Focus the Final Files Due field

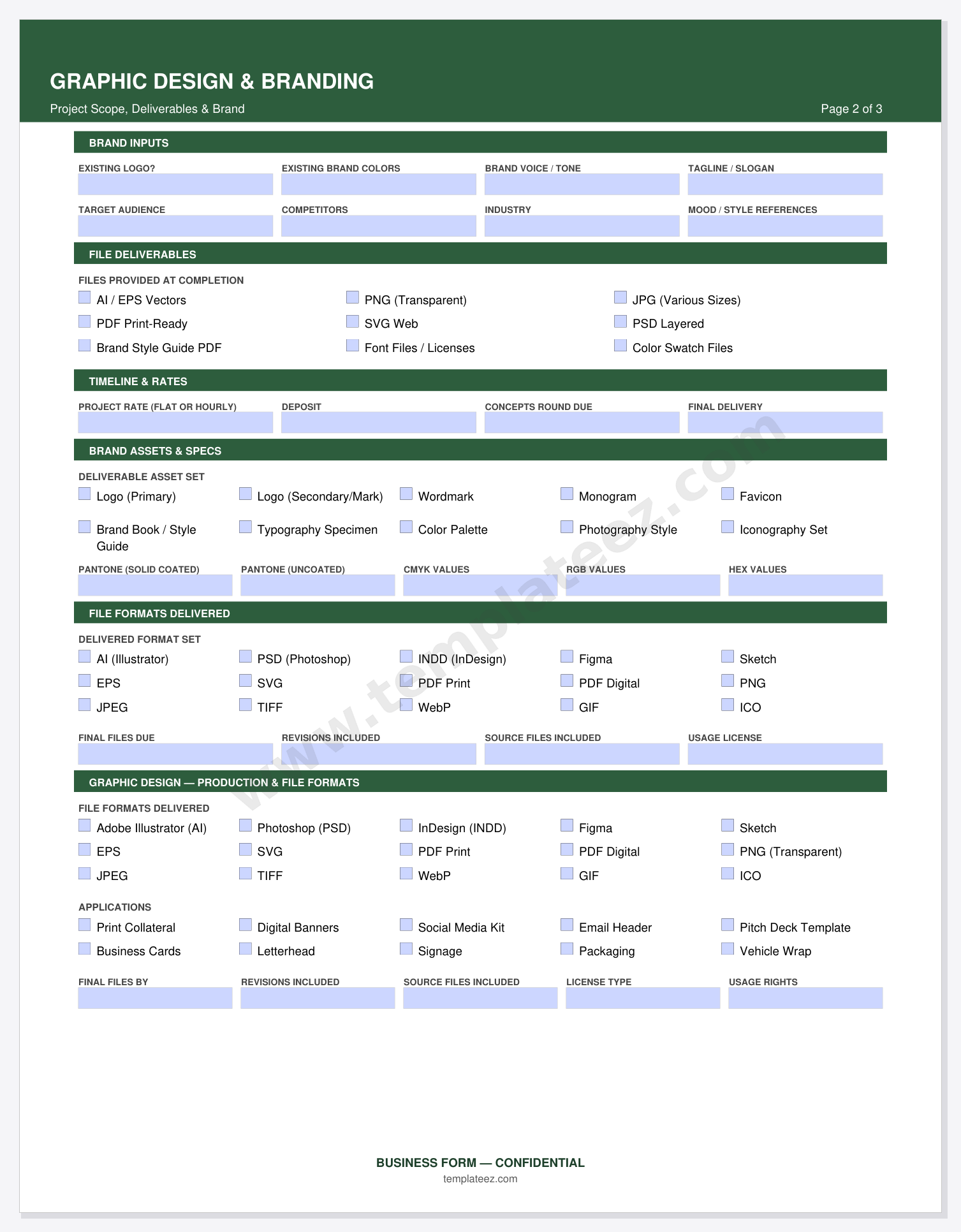point(175,754)
